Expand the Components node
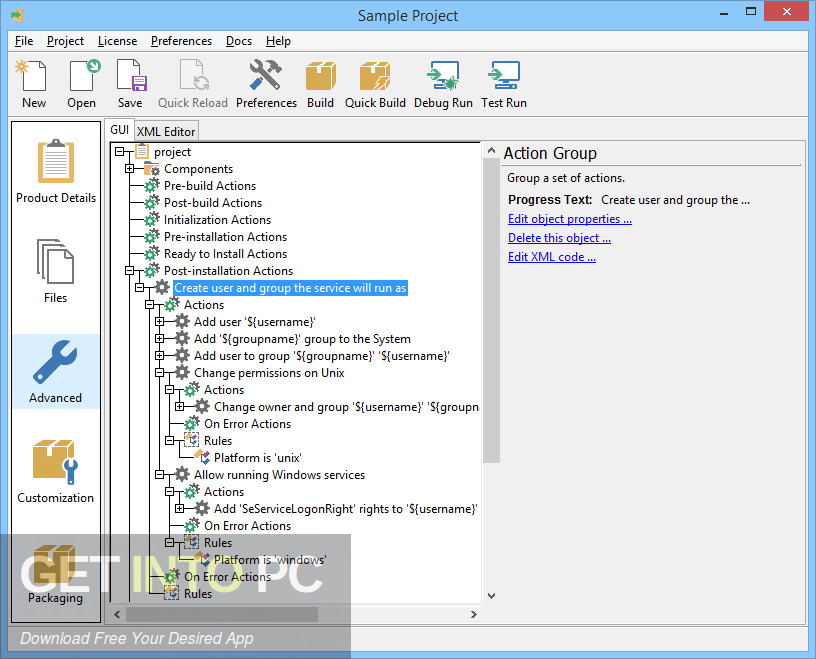This screenshot has width=816, height=659. [x=130, y=169]
